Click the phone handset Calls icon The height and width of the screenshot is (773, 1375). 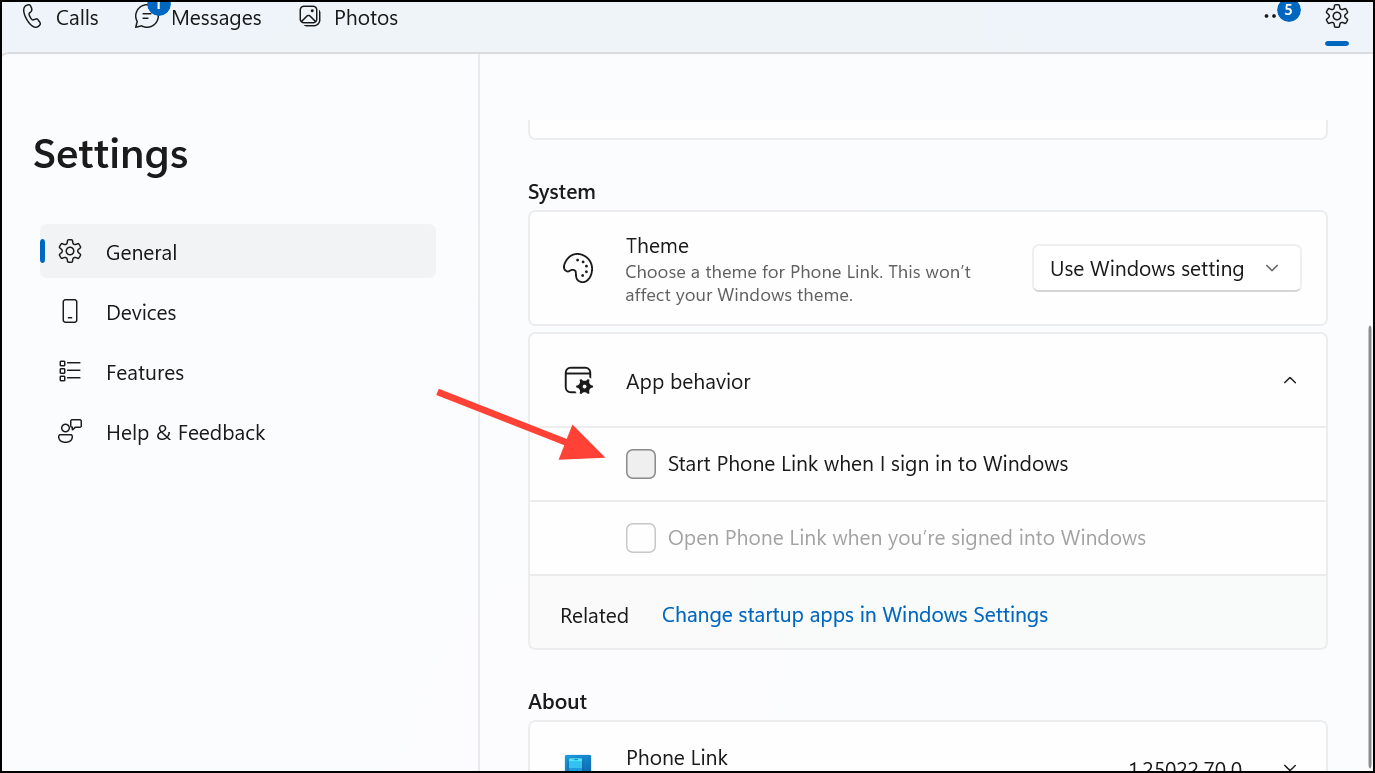point(33,17)
